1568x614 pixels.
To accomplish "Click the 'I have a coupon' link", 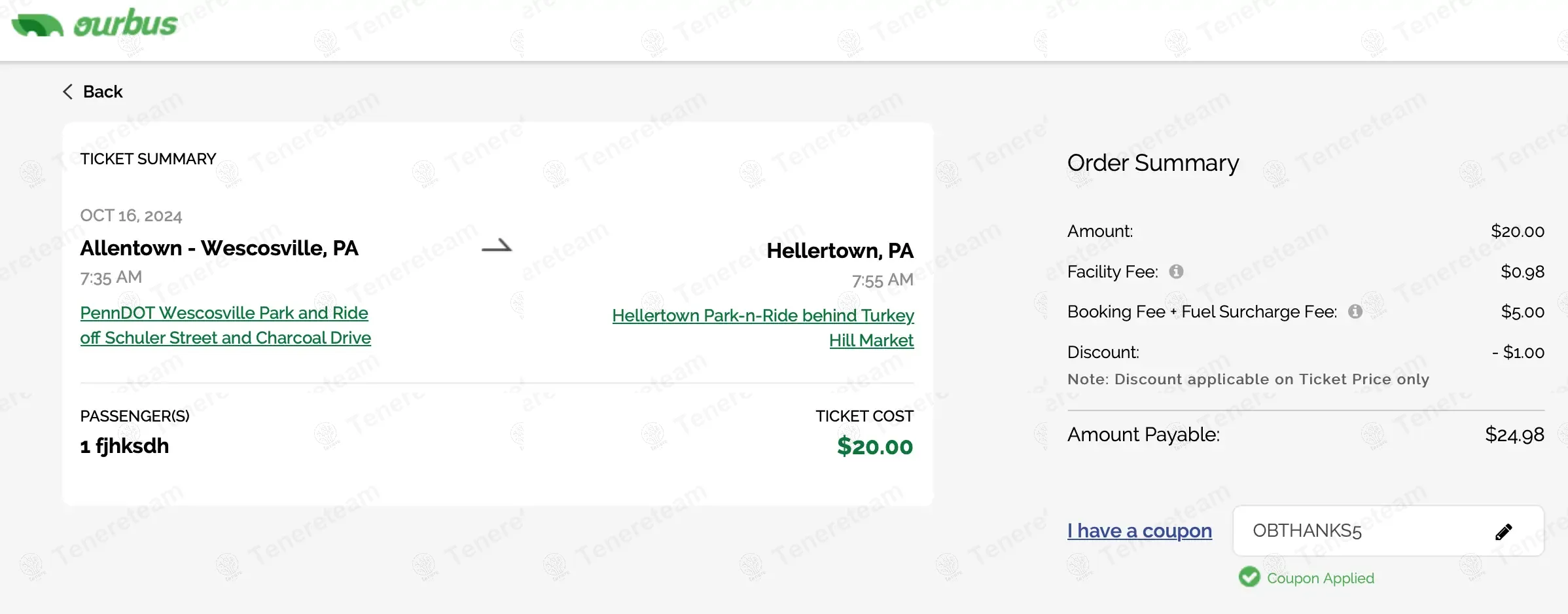I will point(1139,531).
